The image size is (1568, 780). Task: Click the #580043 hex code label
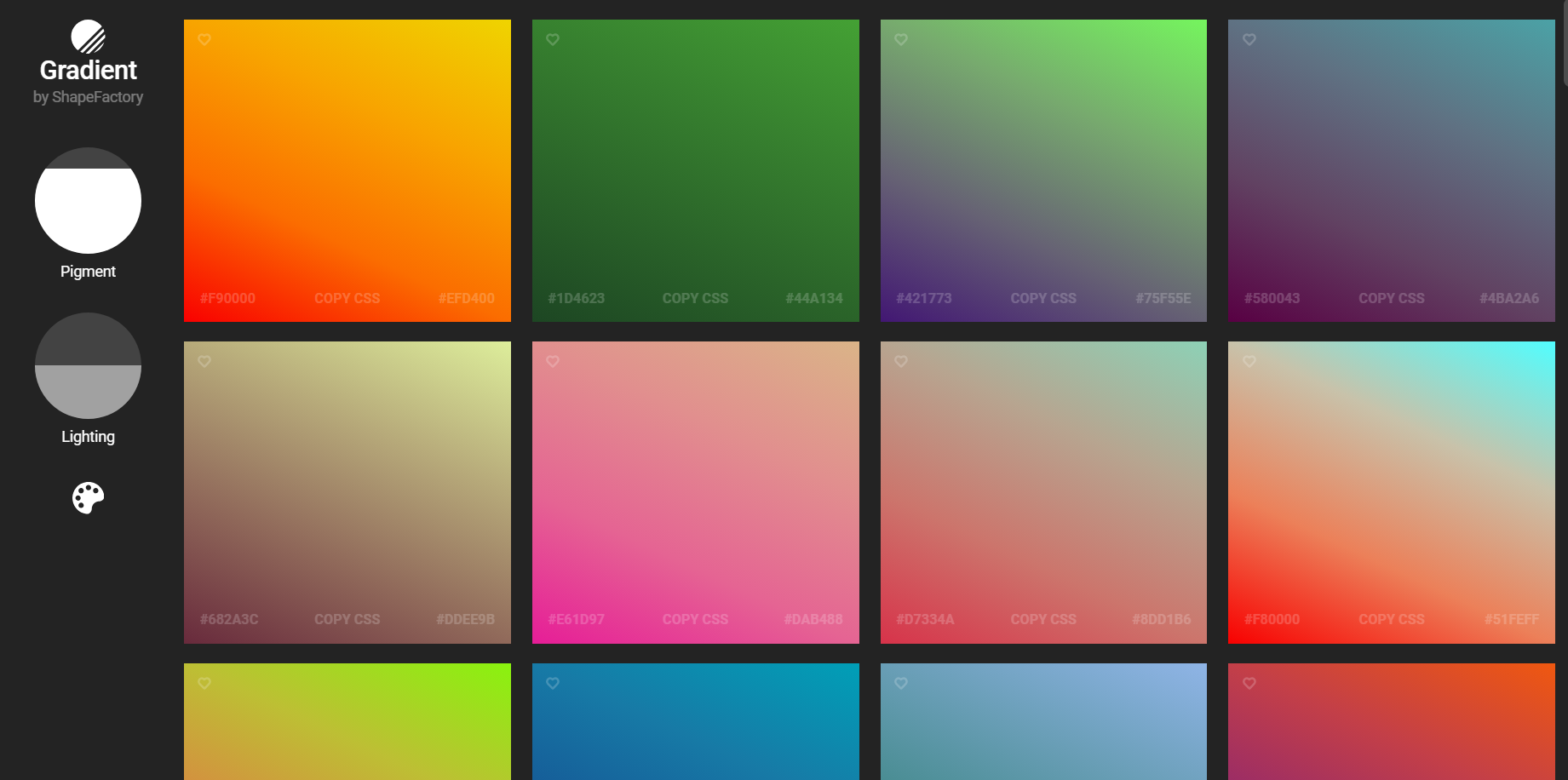tap(1272, 298)
